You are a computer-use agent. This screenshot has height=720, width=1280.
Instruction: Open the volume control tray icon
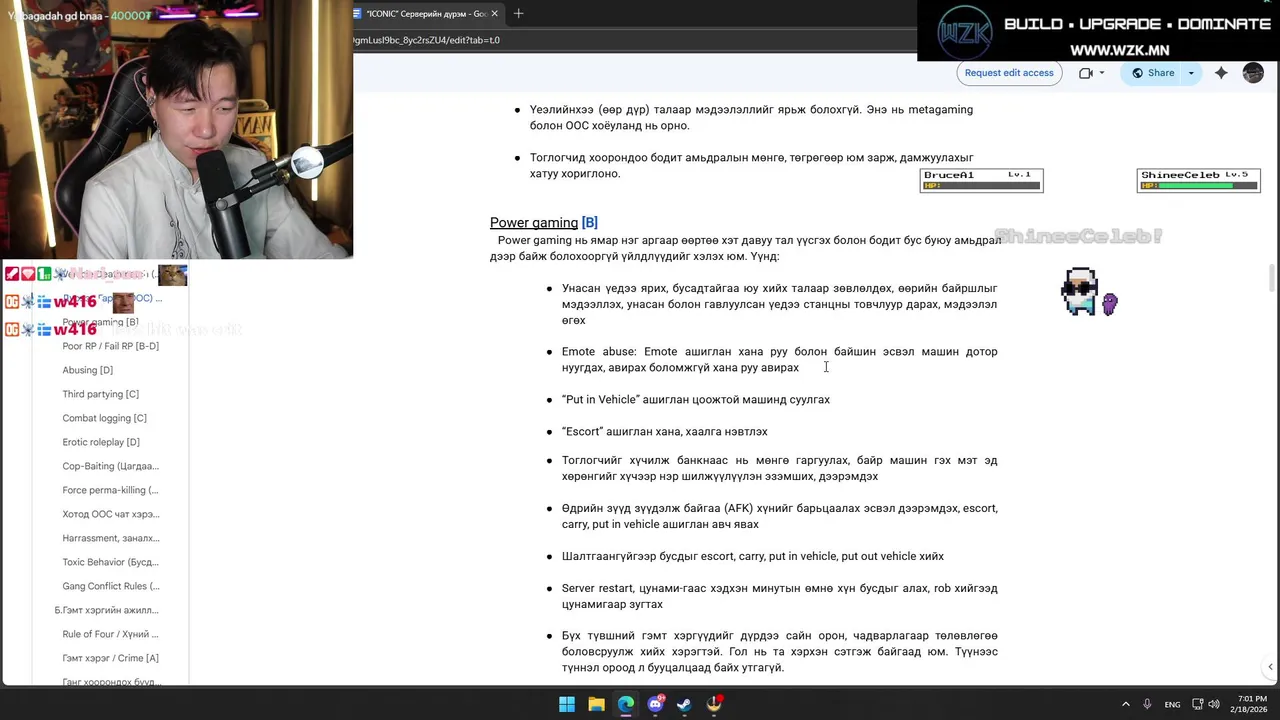[1214, 704]
